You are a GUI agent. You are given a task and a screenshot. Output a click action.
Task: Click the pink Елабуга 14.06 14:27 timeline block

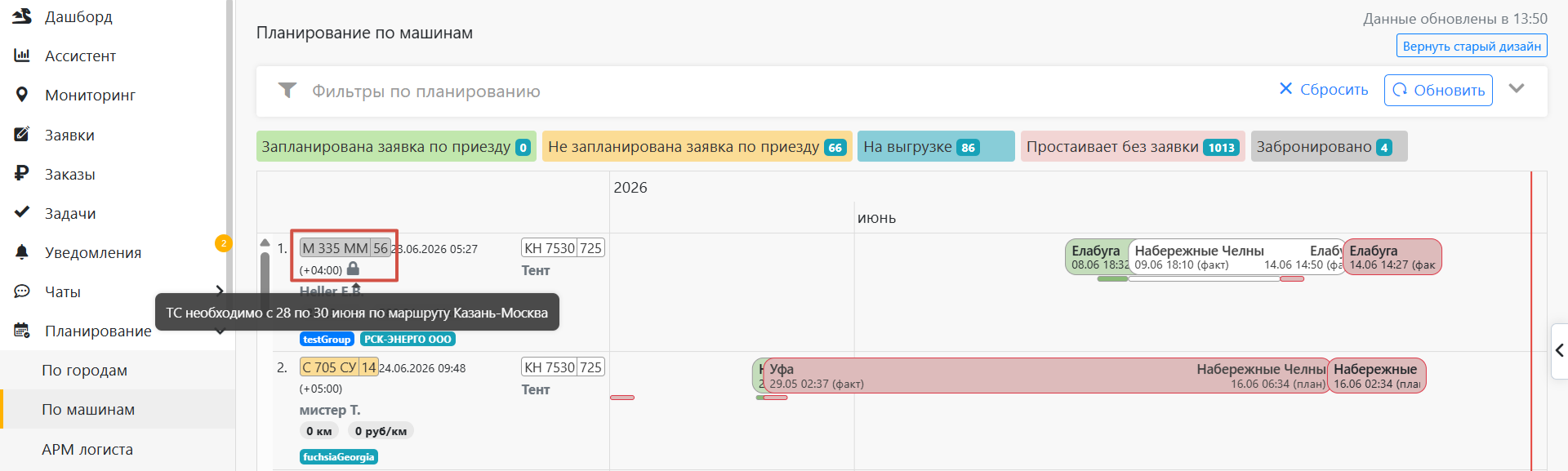click(x=1392, y=257)
